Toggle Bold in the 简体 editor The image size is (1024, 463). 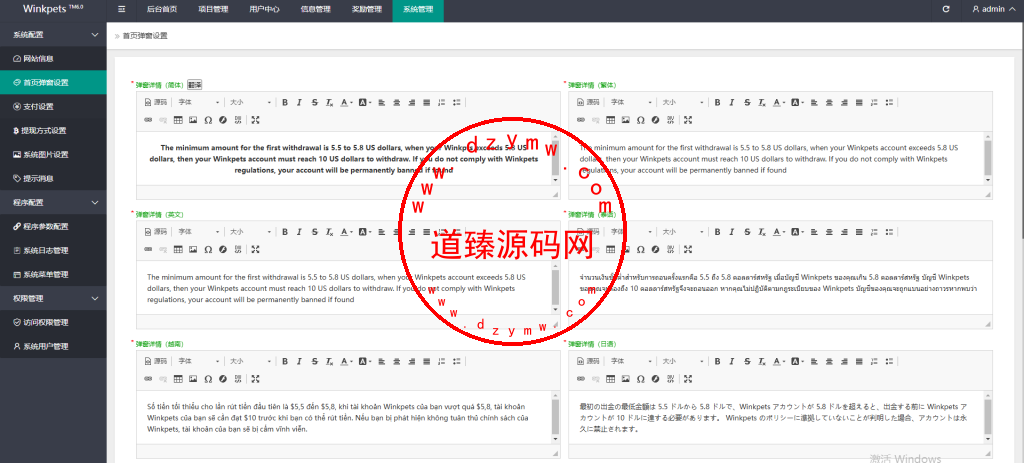pos(285,103)
